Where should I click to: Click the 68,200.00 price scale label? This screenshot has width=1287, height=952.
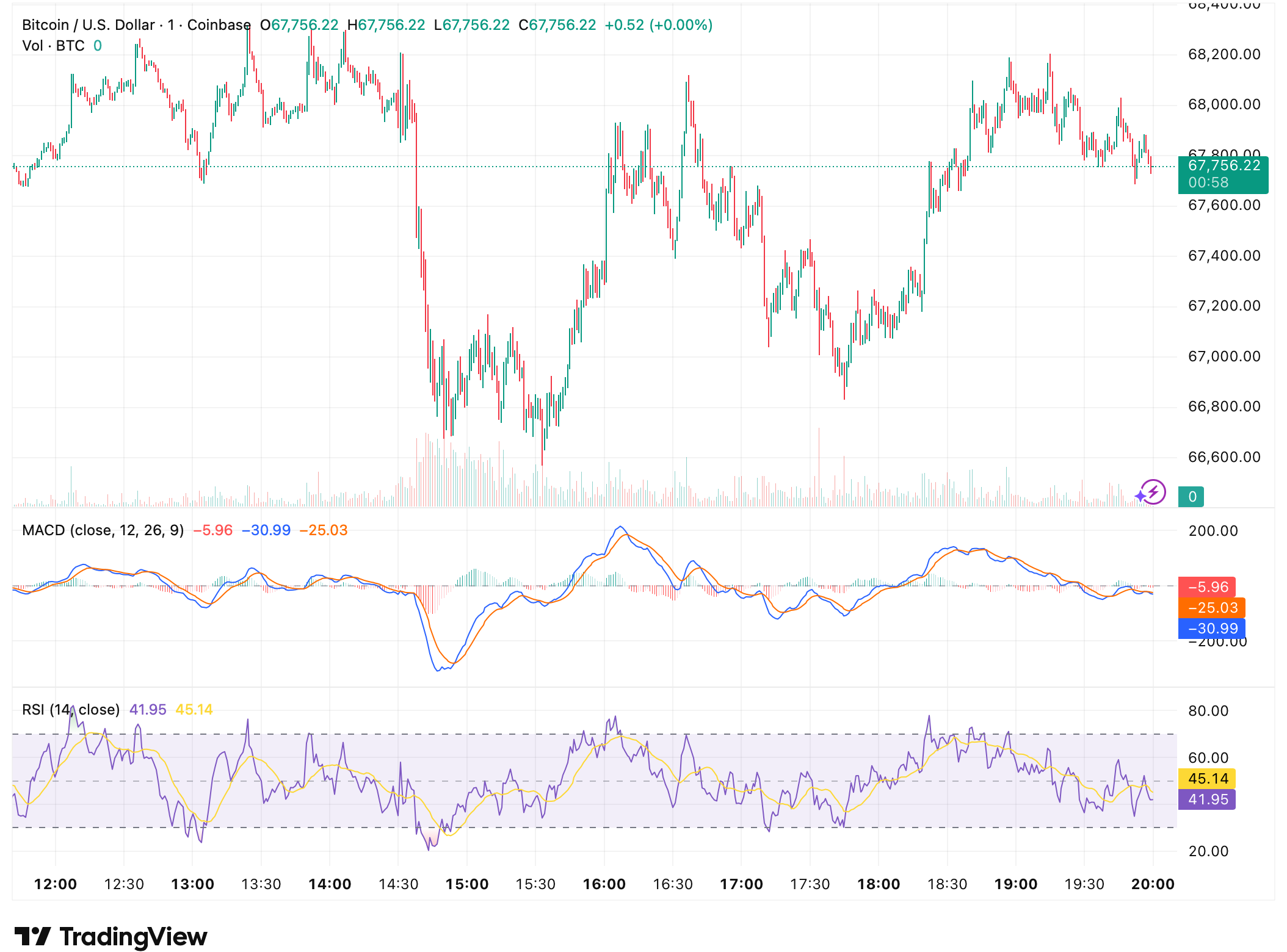coord(1224,54)
